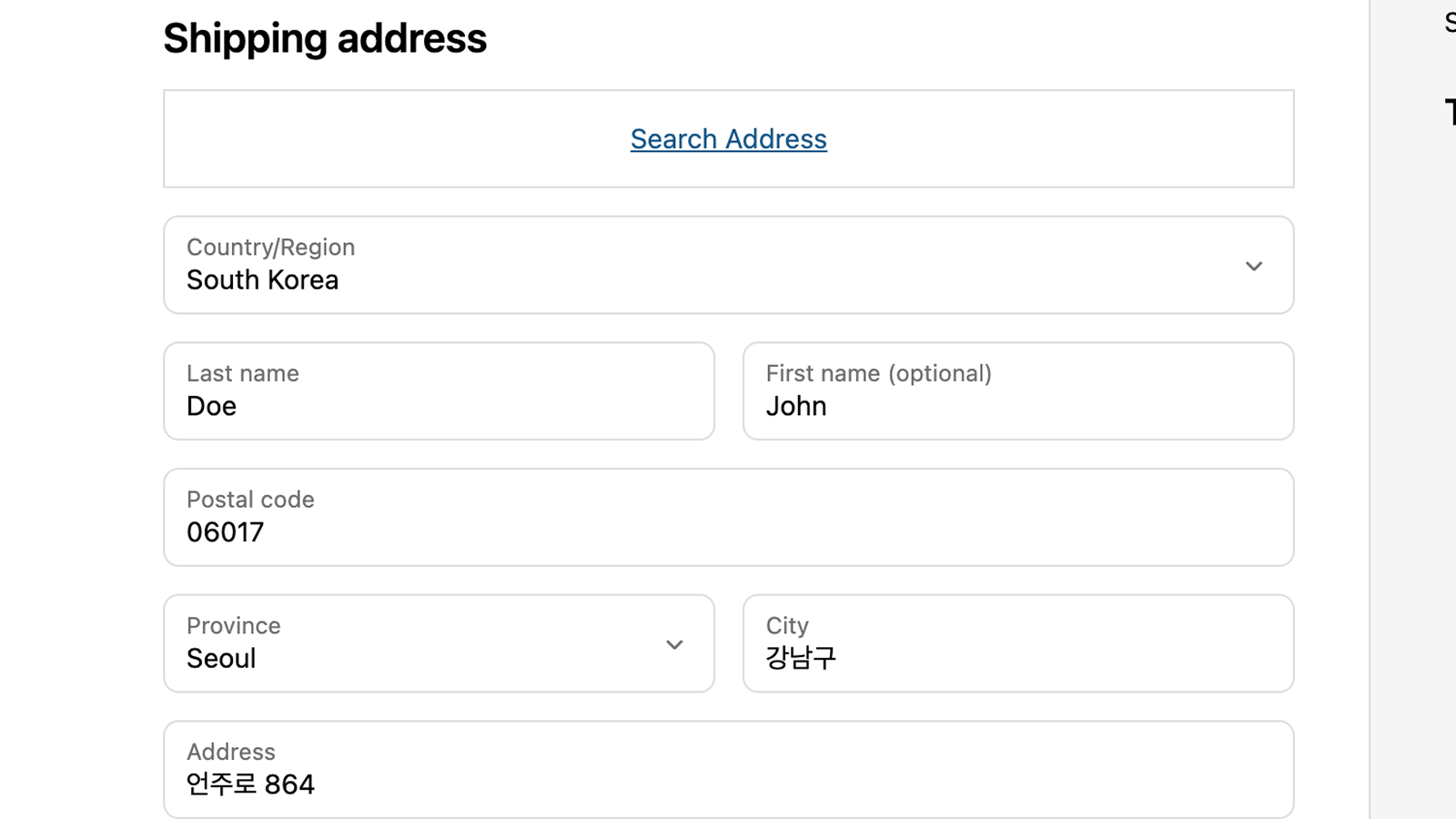Viewport: 1456px width, 819px height.
Task: Expand the Province dropdown showing Seoul
Action: tap(439, 643)
